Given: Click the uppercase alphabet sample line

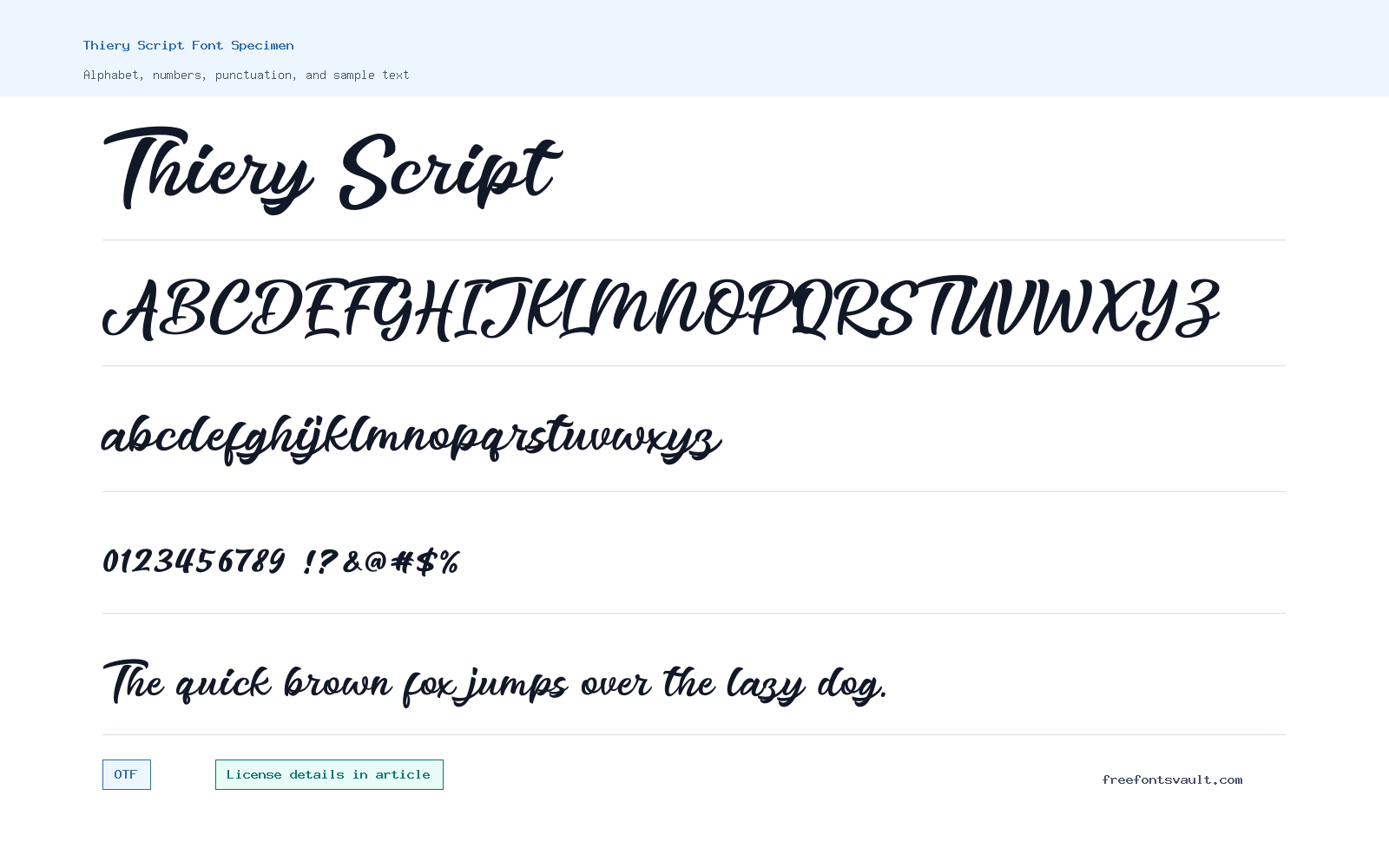Looking at the screenshot, I should (x=662, y=309).
